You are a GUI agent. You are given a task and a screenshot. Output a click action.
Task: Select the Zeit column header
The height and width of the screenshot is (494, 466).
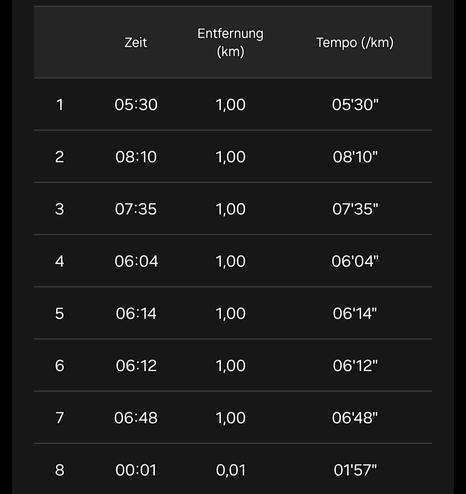click(x=136, y=43)
